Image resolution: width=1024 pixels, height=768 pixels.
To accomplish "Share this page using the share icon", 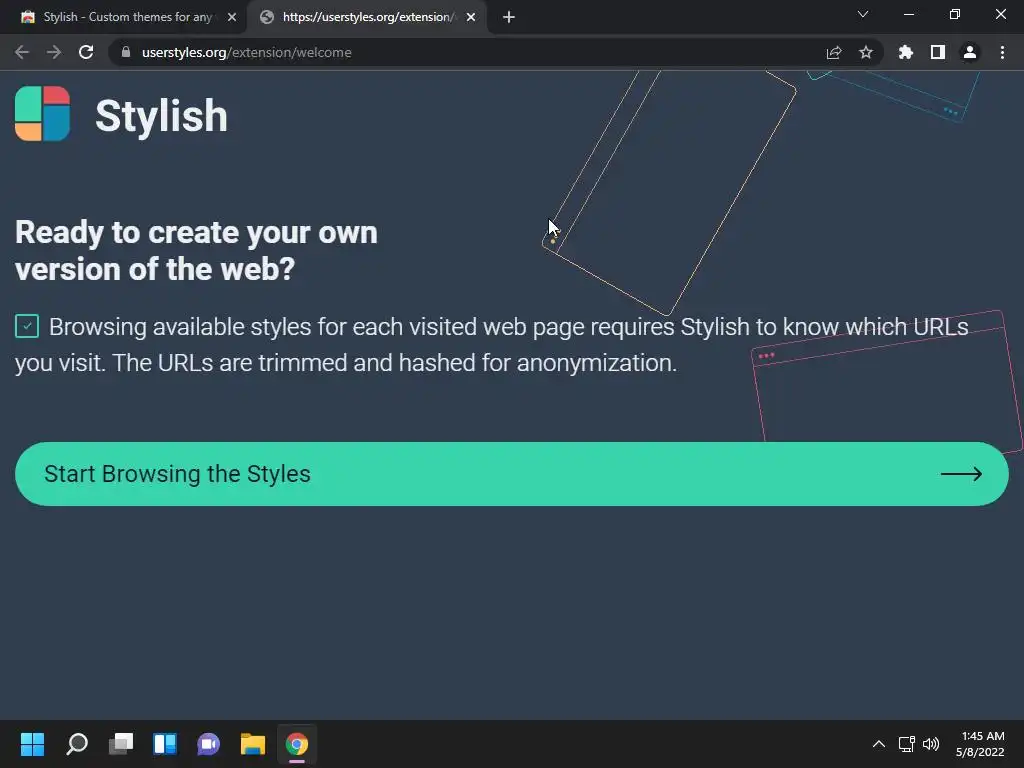I will pyautogui.click(x=834, y=52).
